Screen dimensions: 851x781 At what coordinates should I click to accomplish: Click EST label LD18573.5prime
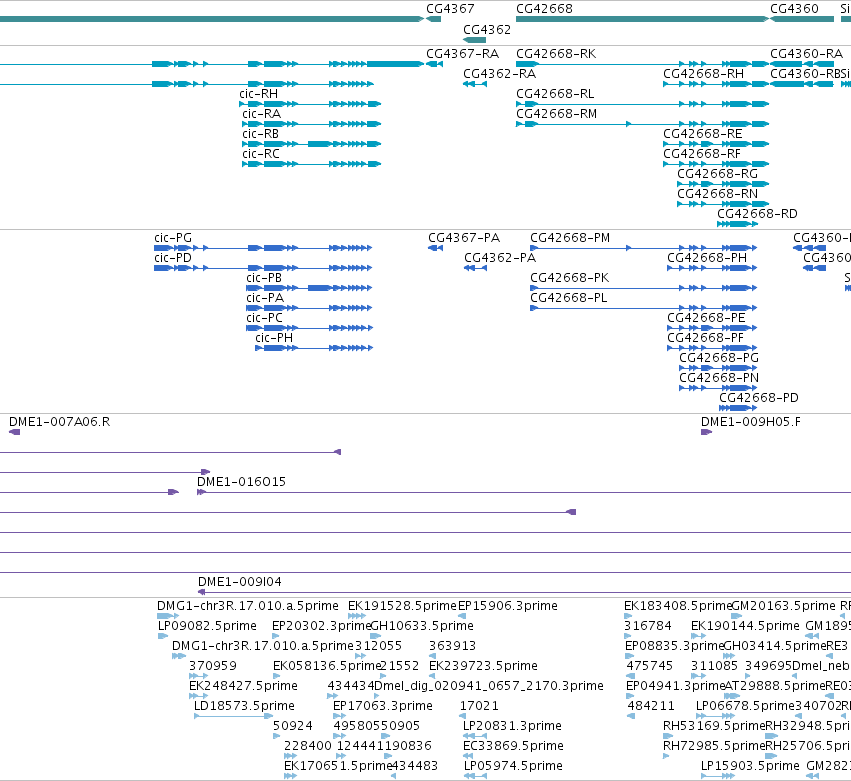[x=244, y=706]
